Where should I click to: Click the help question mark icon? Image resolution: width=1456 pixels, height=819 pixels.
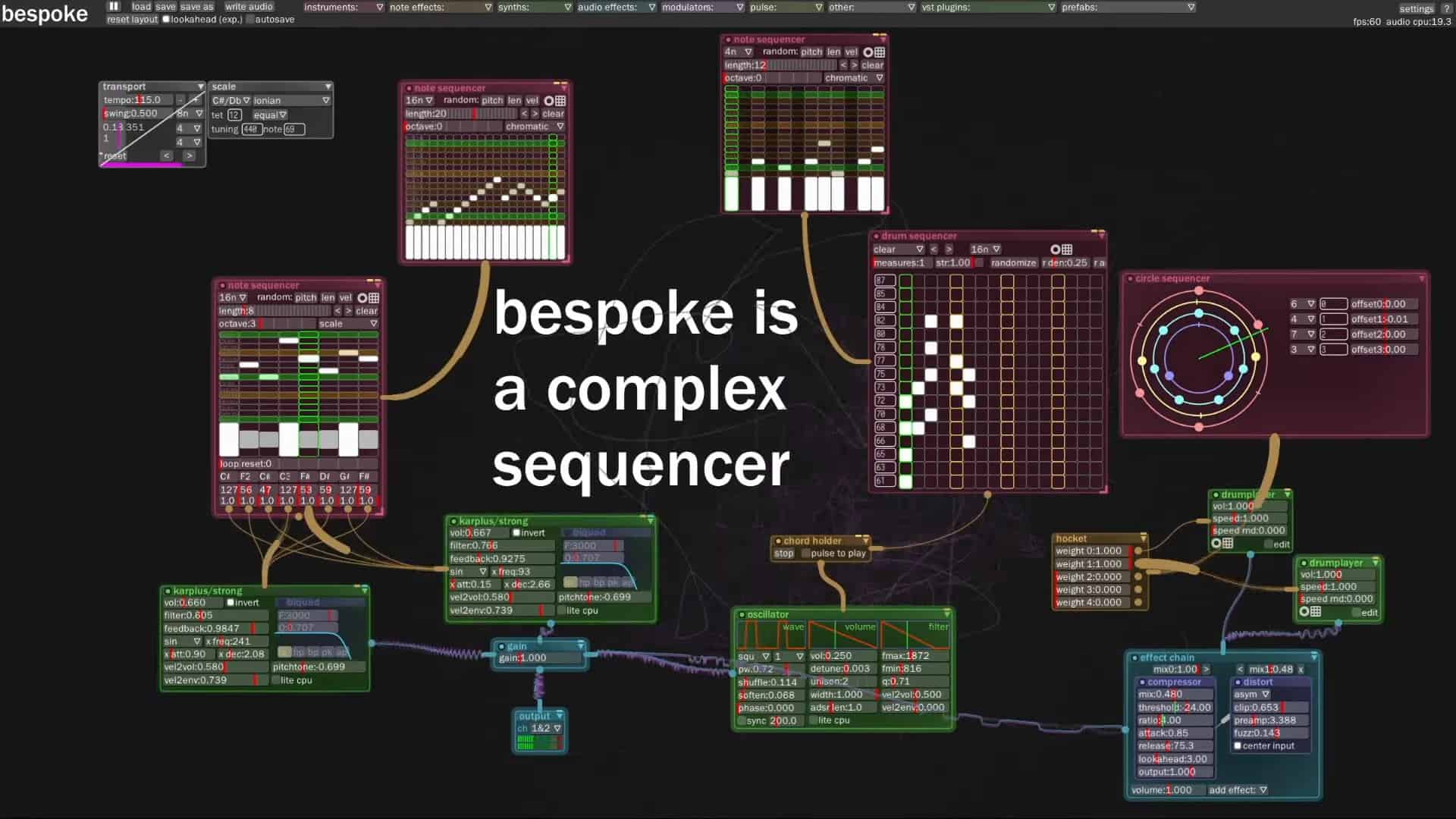1445,8
